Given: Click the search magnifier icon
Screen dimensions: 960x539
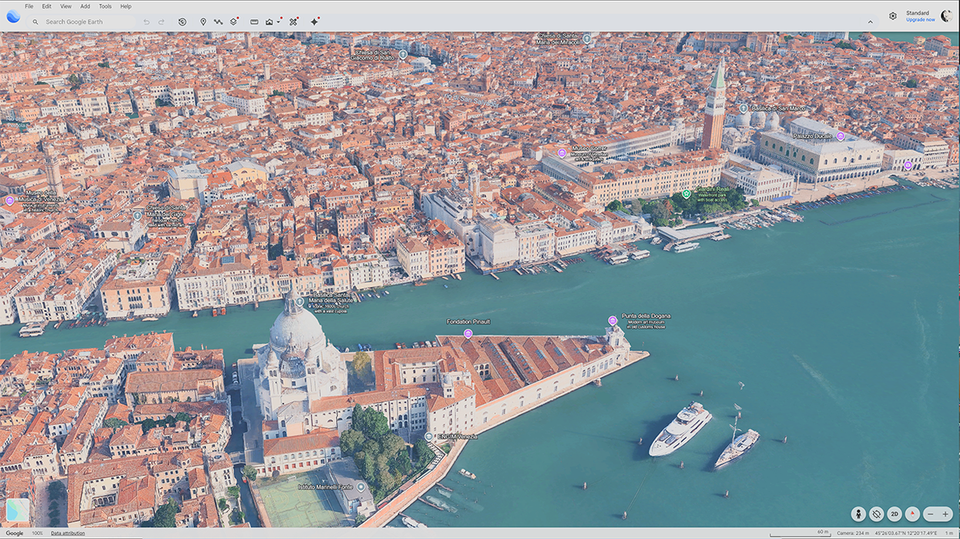Looking at the screenshot, I should tap(36, 22).
